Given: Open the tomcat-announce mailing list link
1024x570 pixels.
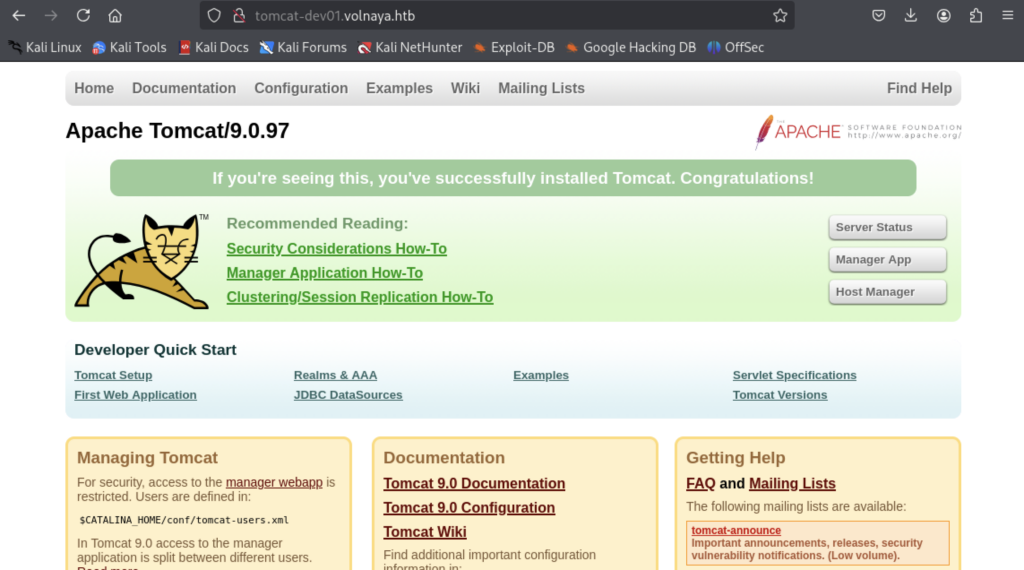Looking at the screenshot, I should pyautogui.click(x=736, y=530).
